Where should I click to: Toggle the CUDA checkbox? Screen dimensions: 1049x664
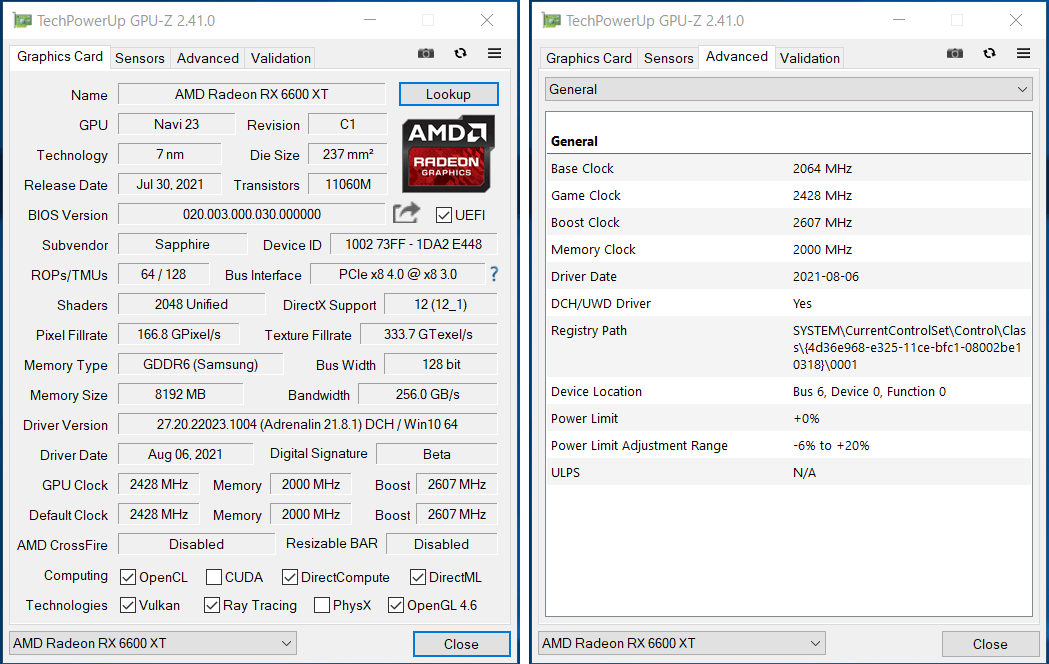[x=214, y=577]
